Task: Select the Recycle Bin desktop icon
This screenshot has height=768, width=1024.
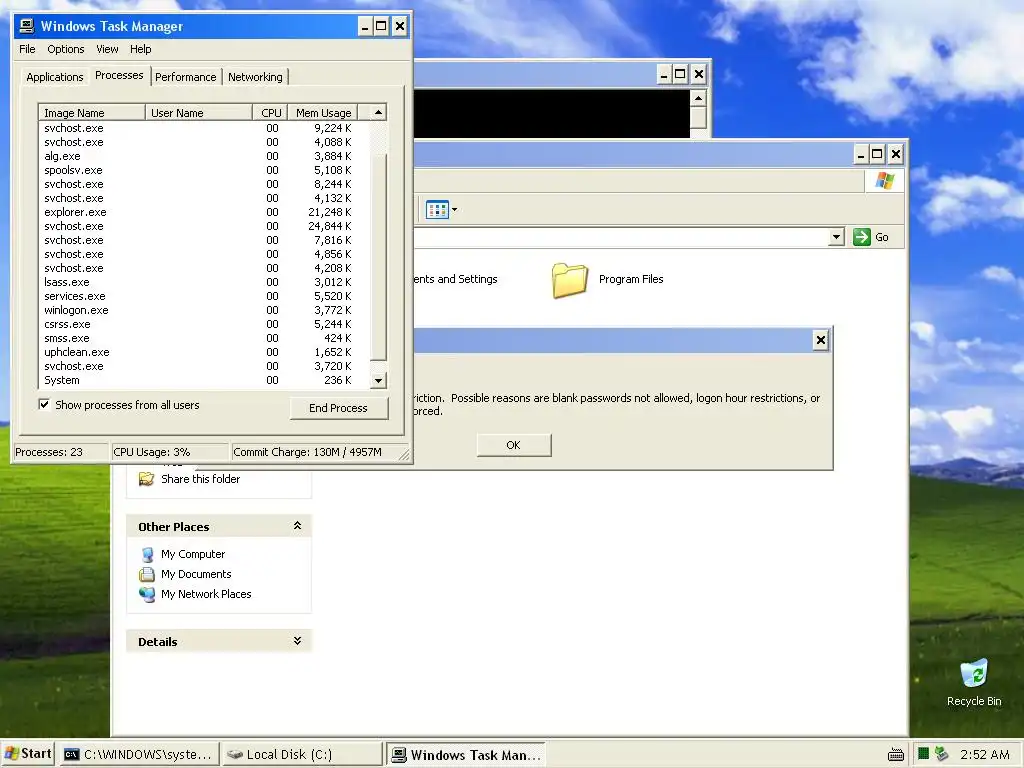Action: (x=974, y=673)
